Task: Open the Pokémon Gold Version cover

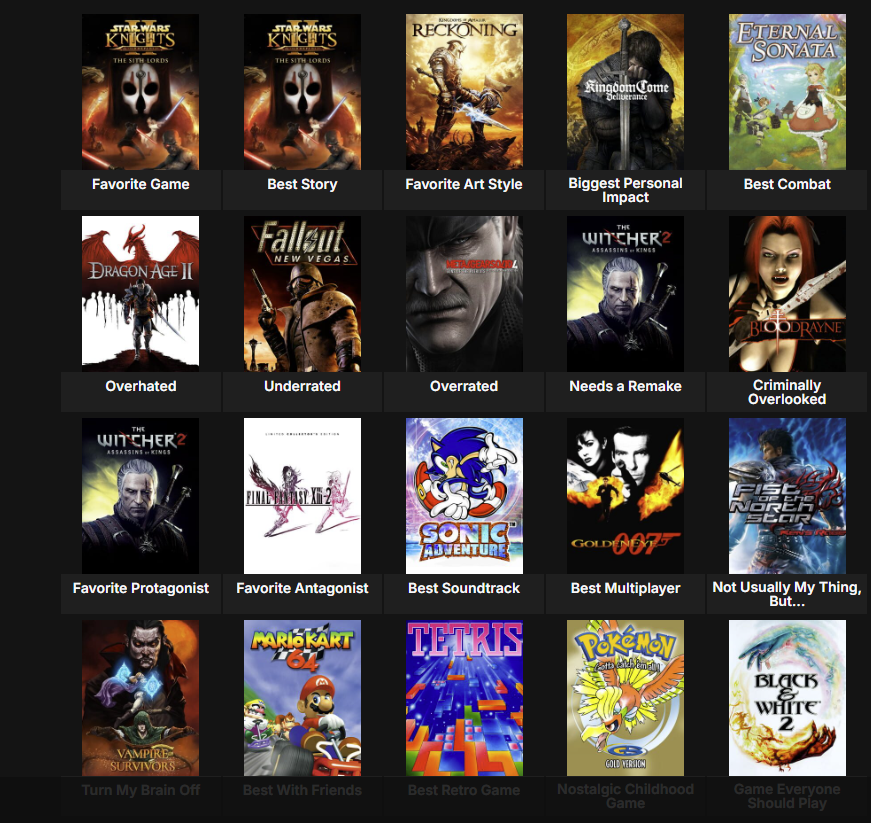Action: coord(625,698)
